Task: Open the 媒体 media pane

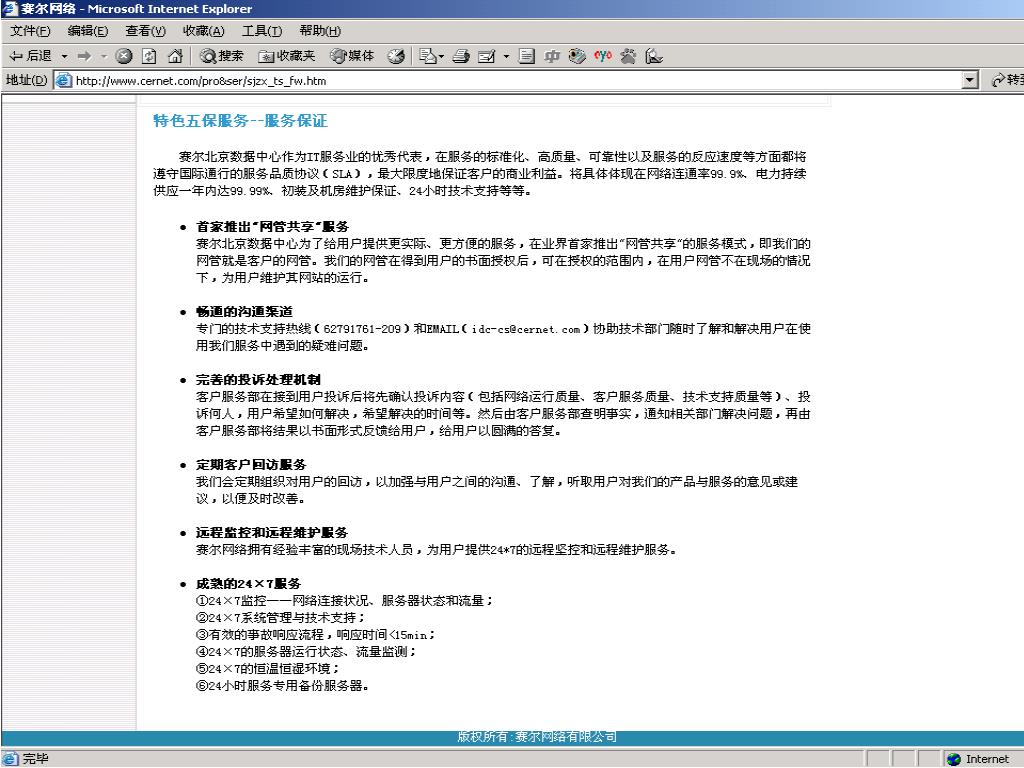Action: [x=352, y=56]
